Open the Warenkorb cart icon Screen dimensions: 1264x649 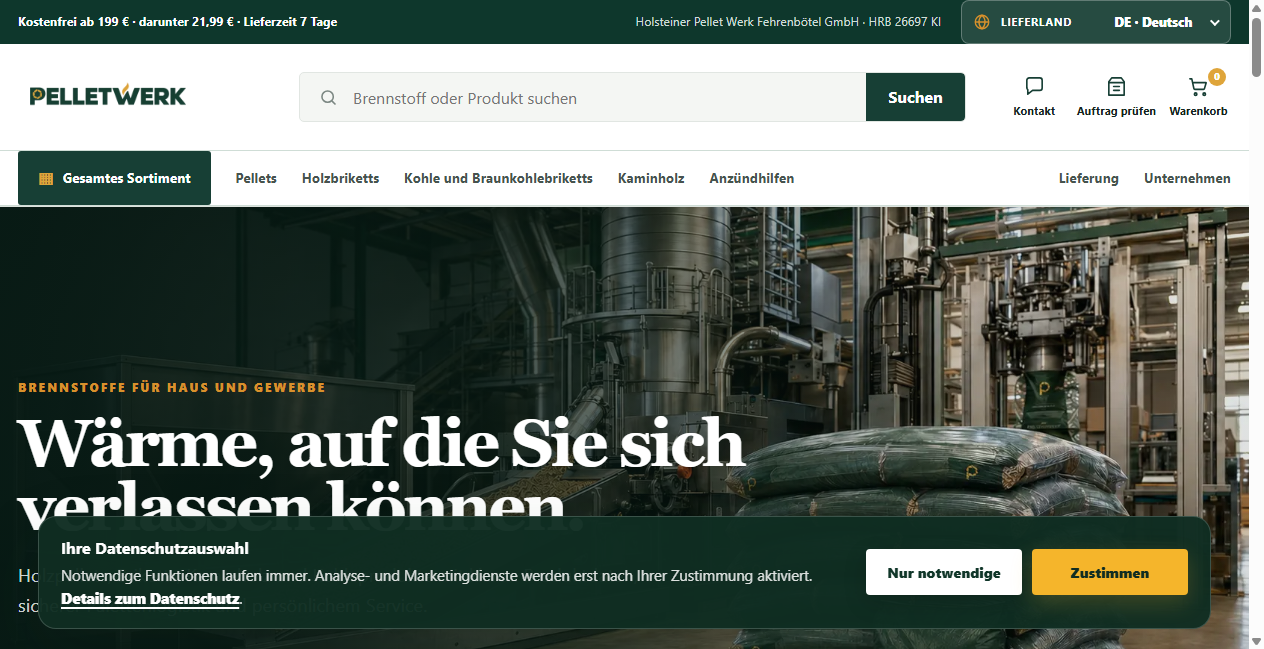[x=1198, y=87]
